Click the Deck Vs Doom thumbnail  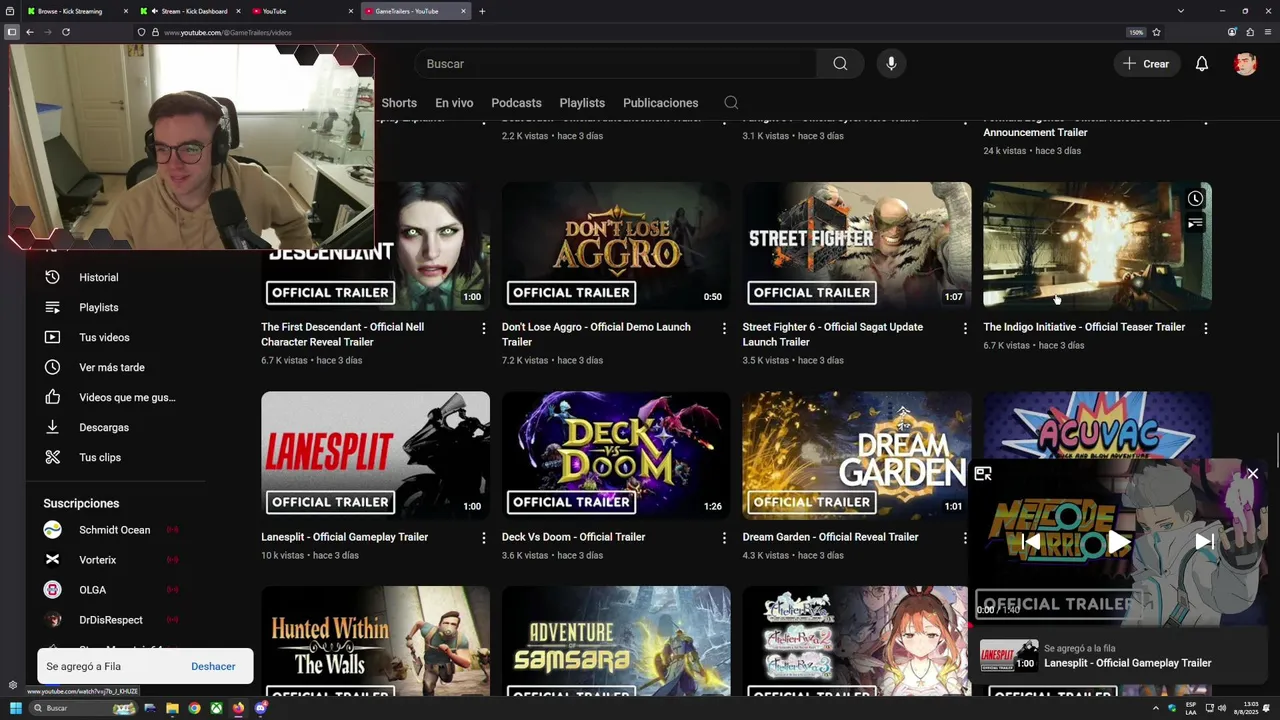tap(616, 455)
